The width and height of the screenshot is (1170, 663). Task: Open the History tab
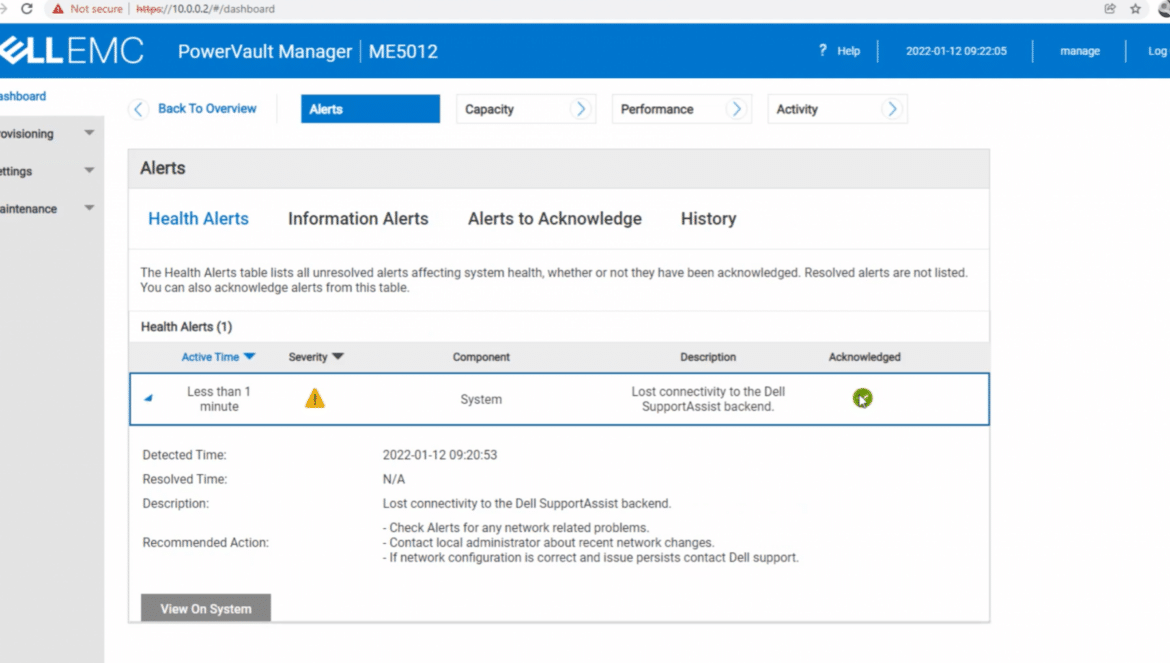(708, 219)
